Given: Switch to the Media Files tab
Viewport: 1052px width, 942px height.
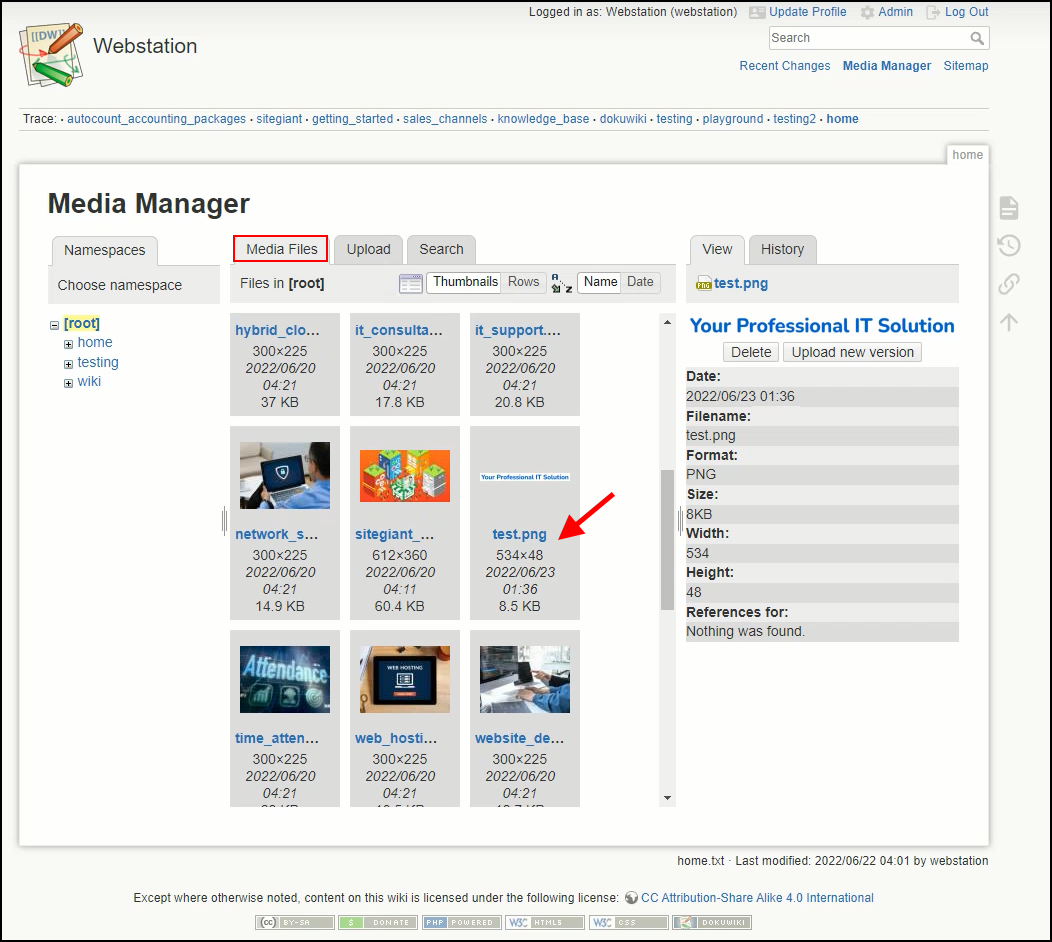Looking at the screenshot, I should pos(281,249).
